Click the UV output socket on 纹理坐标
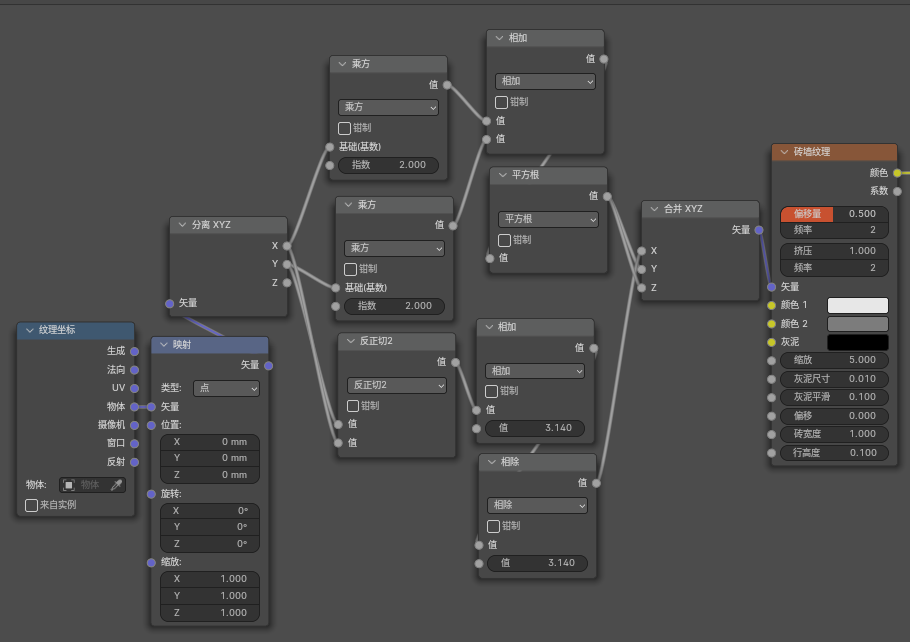This screenshot has width=910, height=642. coord(134,388)
